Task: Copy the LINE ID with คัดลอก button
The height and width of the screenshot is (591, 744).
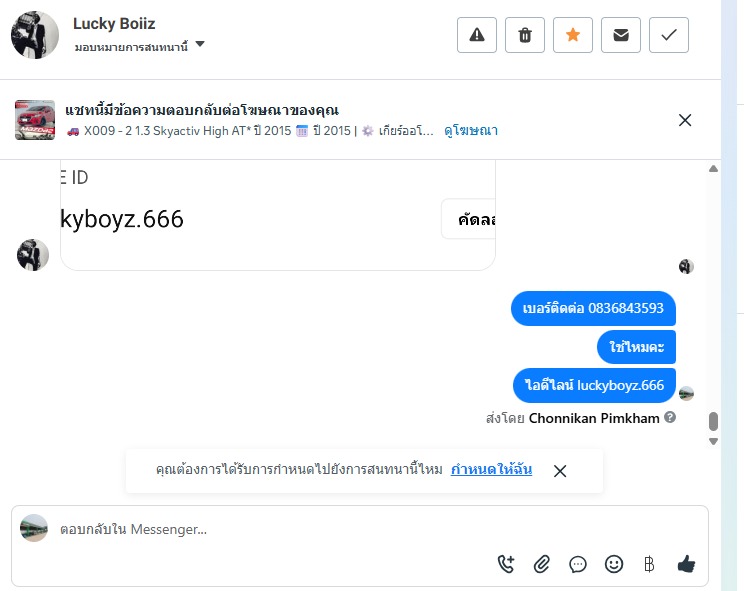Action: coord(469,219)
